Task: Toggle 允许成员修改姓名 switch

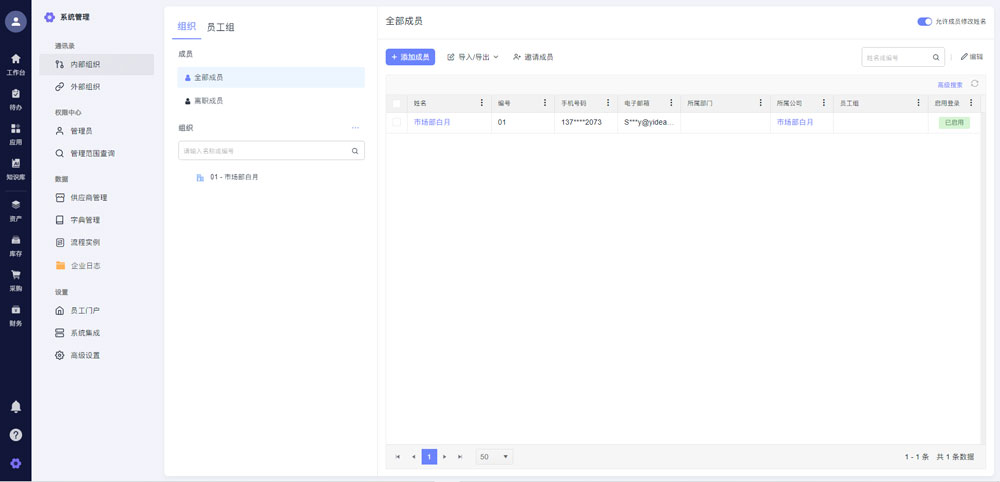Action: 924,21
